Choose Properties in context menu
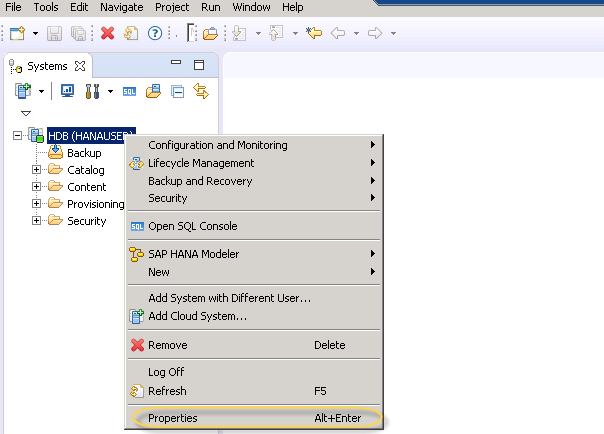 [x=254, y=418]
